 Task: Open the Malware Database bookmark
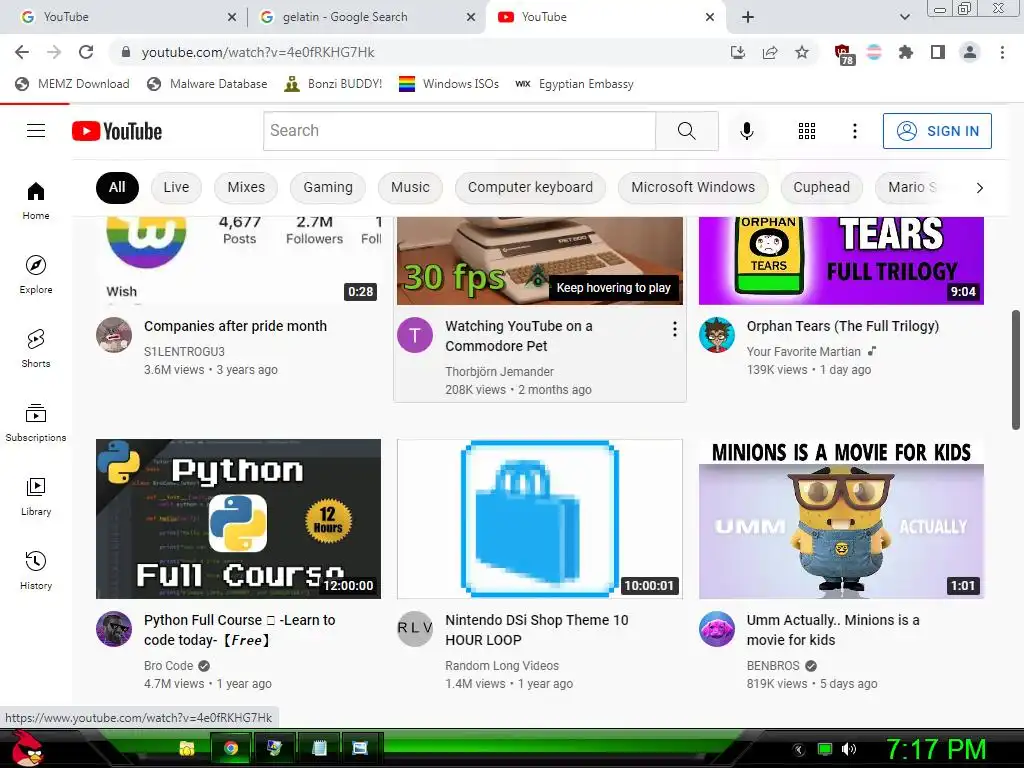pos(207,84)
